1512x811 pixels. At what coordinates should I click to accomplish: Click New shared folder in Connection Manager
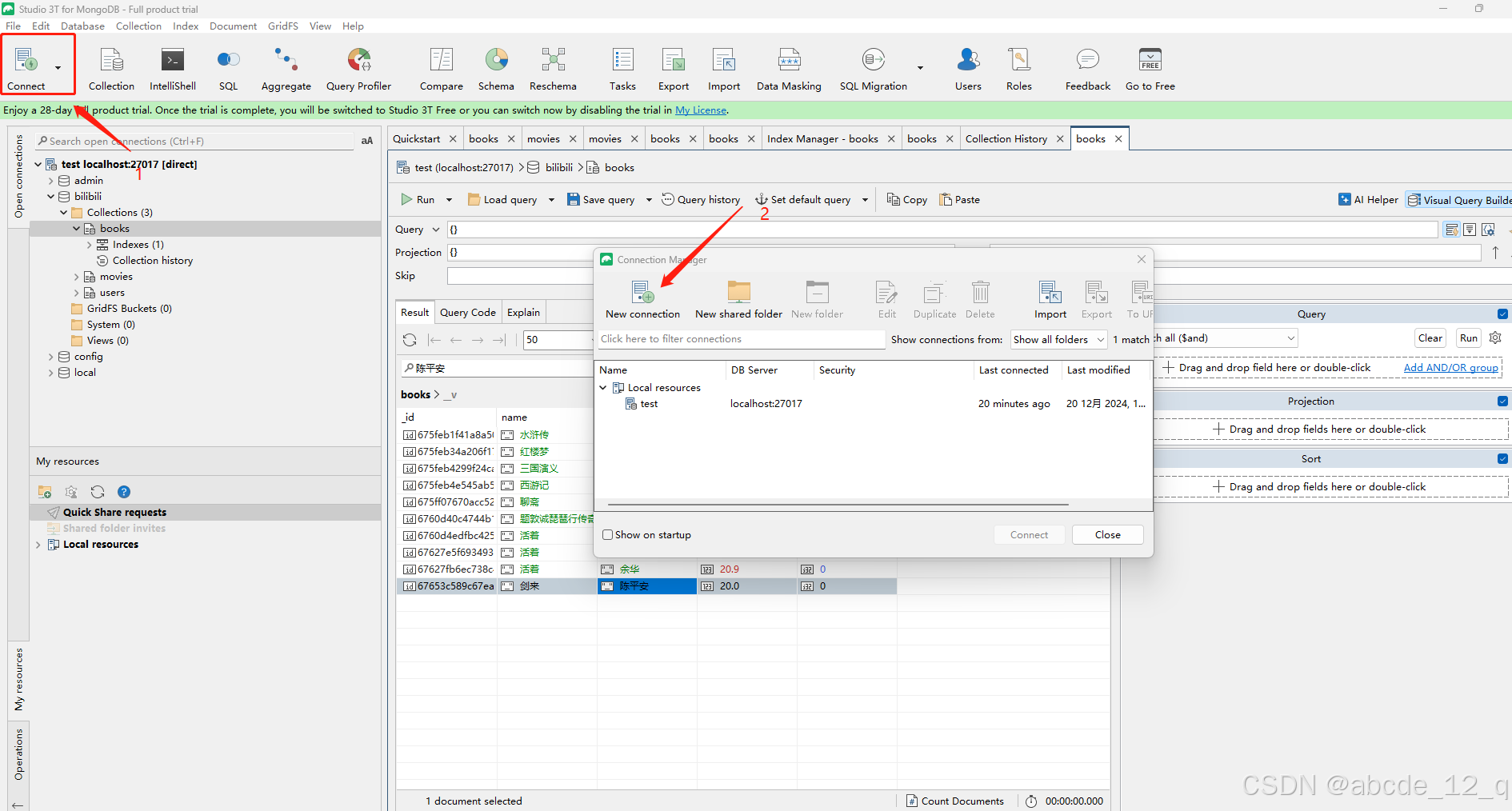[738, 300]
